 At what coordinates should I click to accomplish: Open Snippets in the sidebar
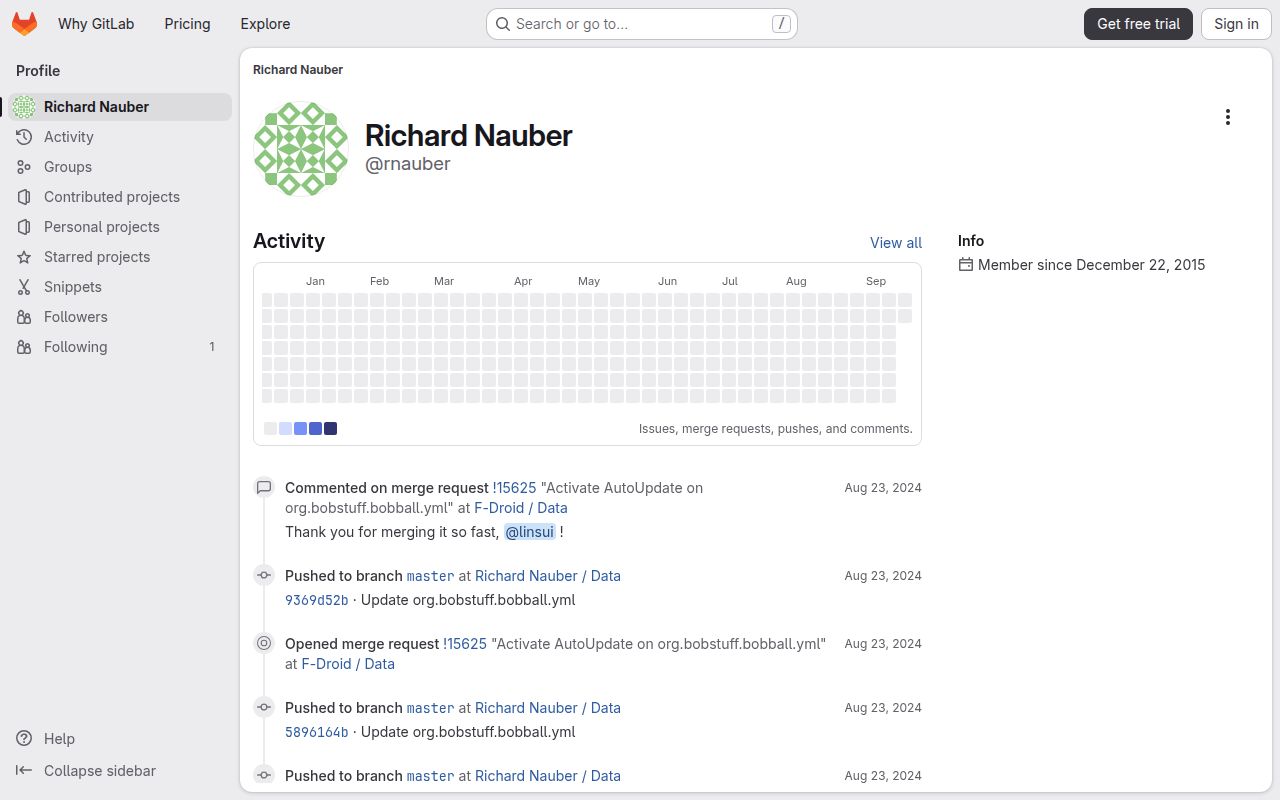pos(120,287)
